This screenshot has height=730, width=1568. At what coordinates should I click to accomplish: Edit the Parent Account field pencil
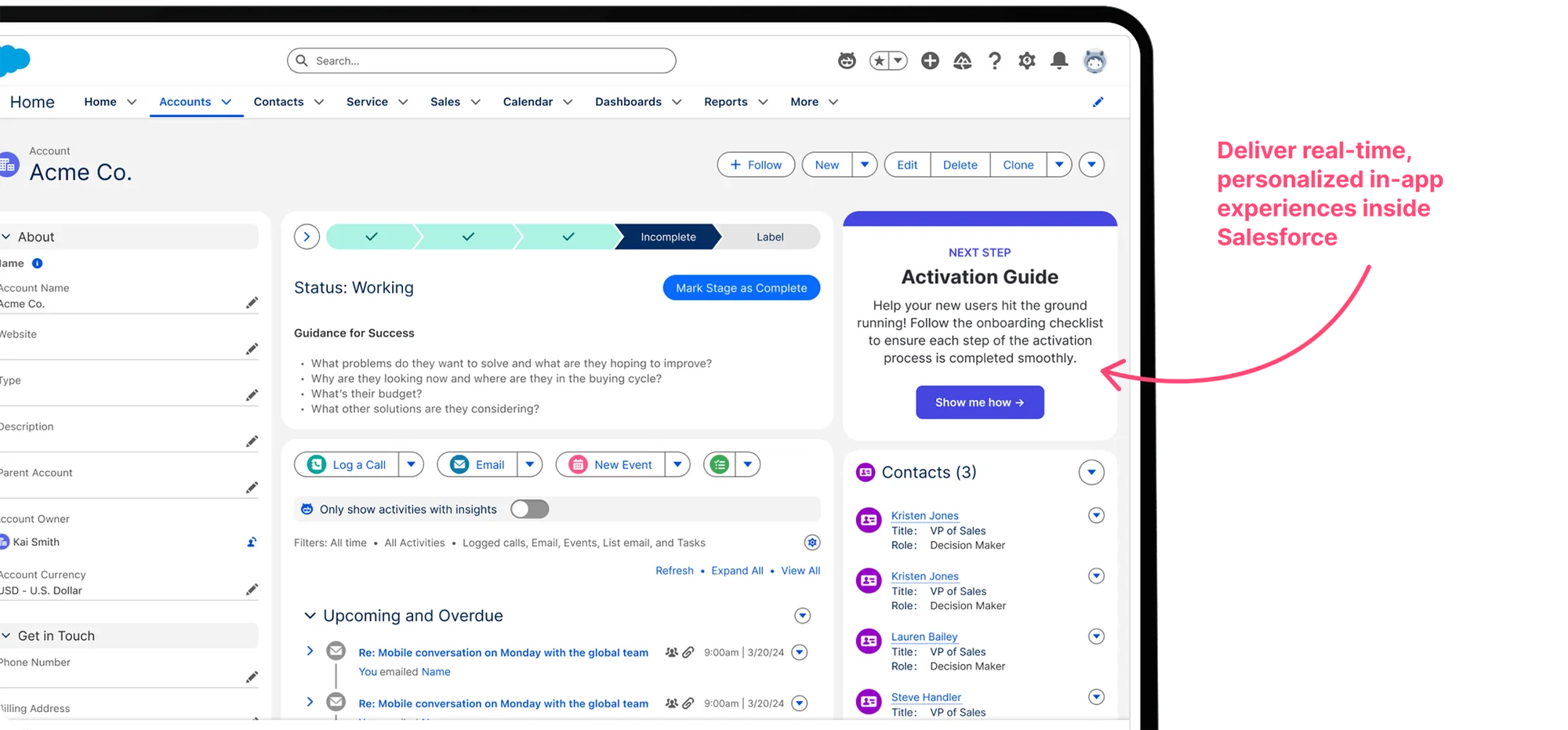tap(252, 488)
